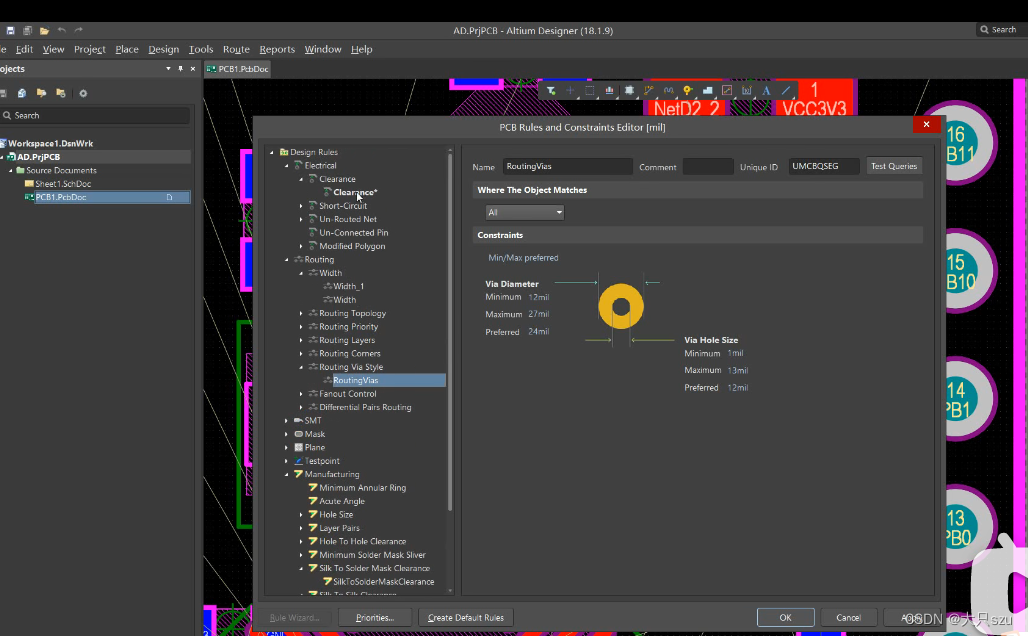Activate the interactive routing tool
This screenshot has height=636, width=1028.
coord(648,90)
